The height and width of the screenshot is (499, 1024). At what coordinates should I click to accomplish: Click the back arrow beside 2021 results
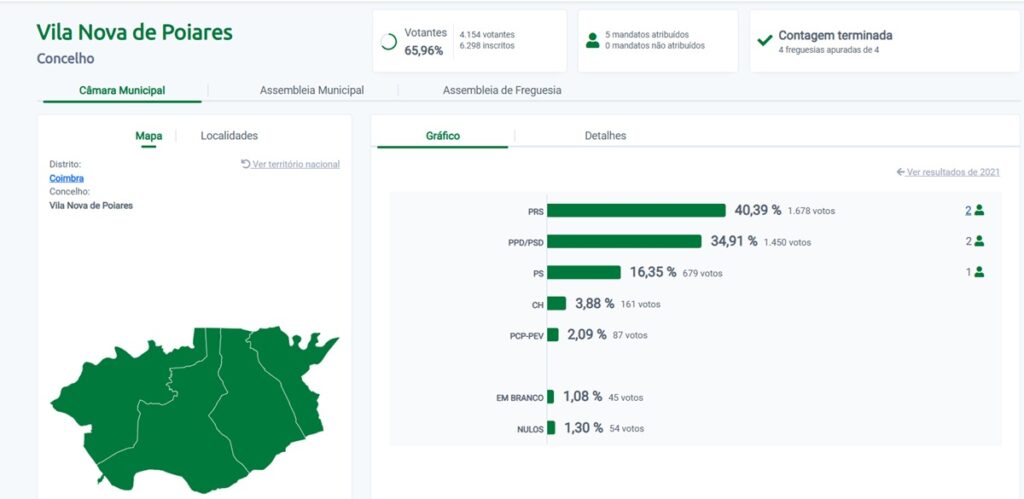(x=901, y=172)
